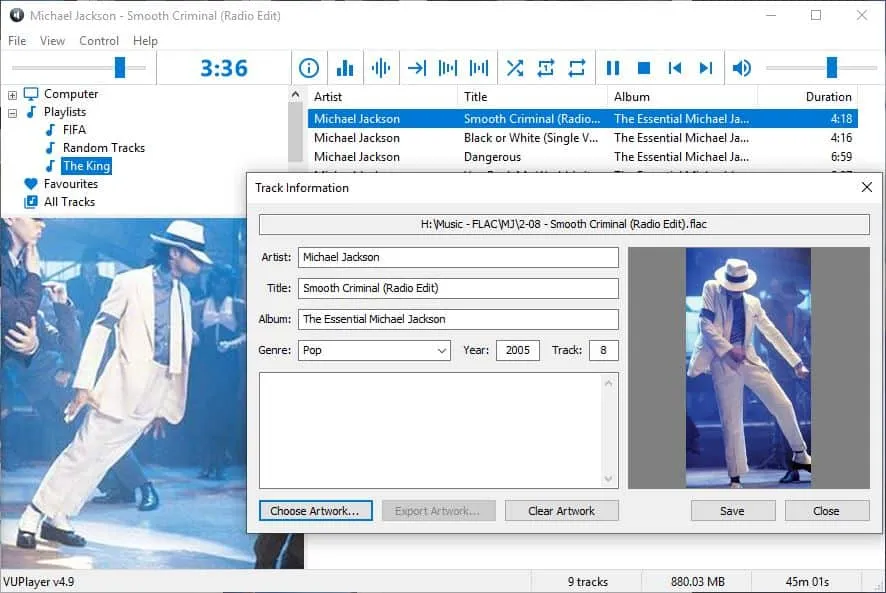Toggle stop at track end arrow icon
Image resolution: width=886 pixels, height=593 pixels.
click(416, 68)
